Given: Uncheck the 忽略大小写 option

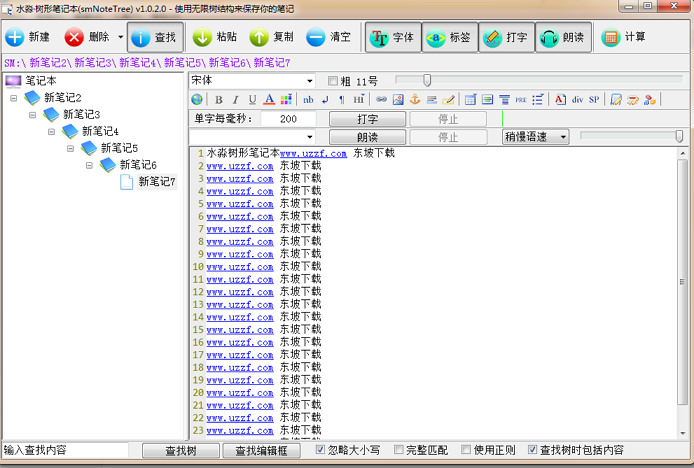Looking at the screenshot, I should (321, 450).
